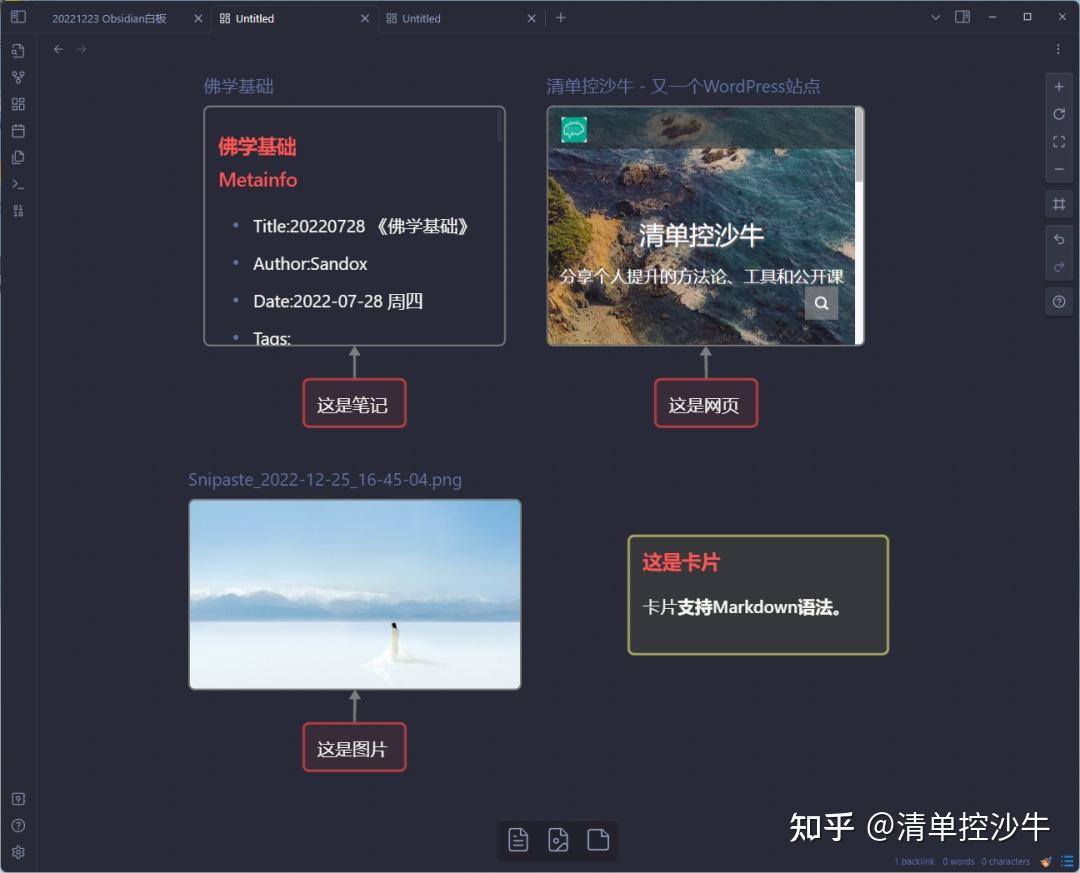Open the tab list dropdown chevron
Screen dimensions: 1080x873
[x=935, y=17]
